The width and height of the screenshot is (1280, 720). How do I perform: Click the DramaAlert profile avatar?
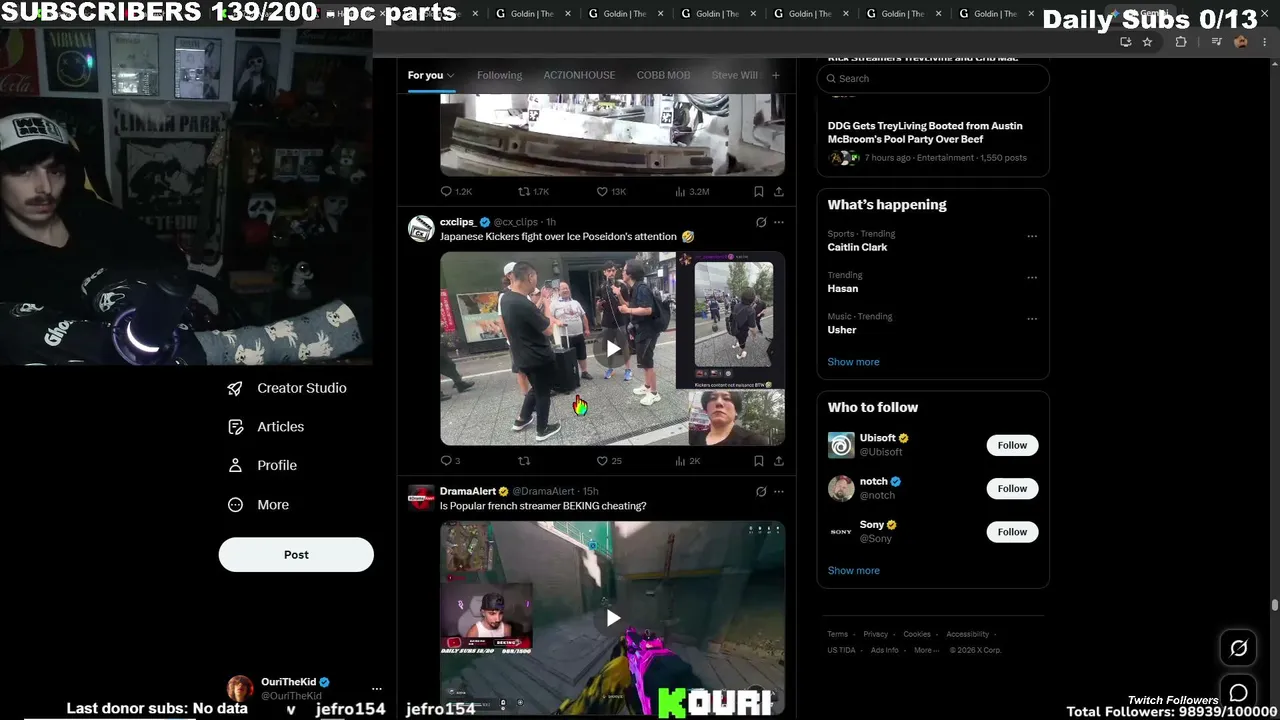click(x=421, y=498)
